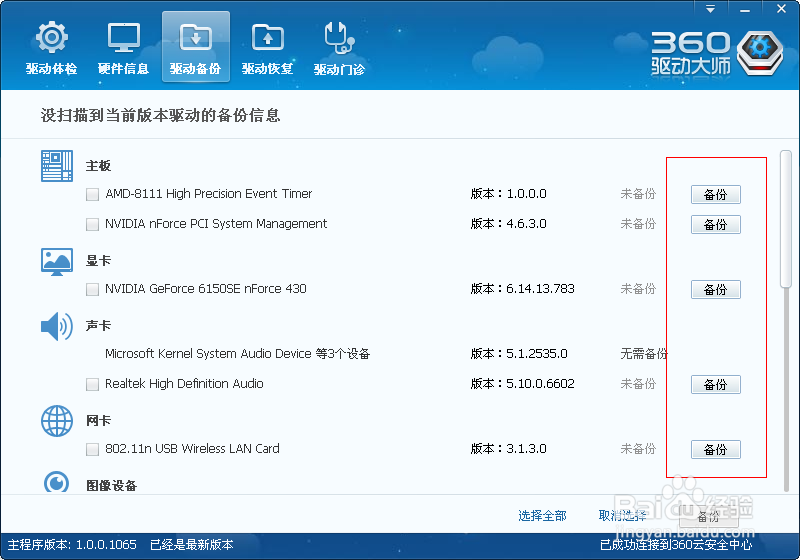Close the 360驱动大师 window

point(781,9)
